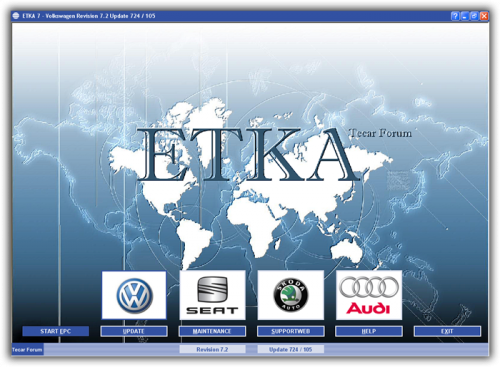Open the SUPPORTWEB page
The width and height of the screenshot is (500, 367).
[291, 331]
